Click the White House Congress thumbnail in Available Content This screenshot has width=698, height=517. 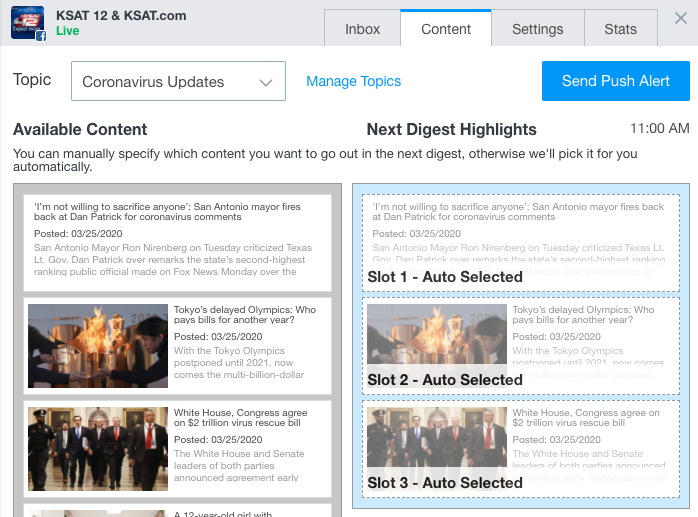point(98,449)
